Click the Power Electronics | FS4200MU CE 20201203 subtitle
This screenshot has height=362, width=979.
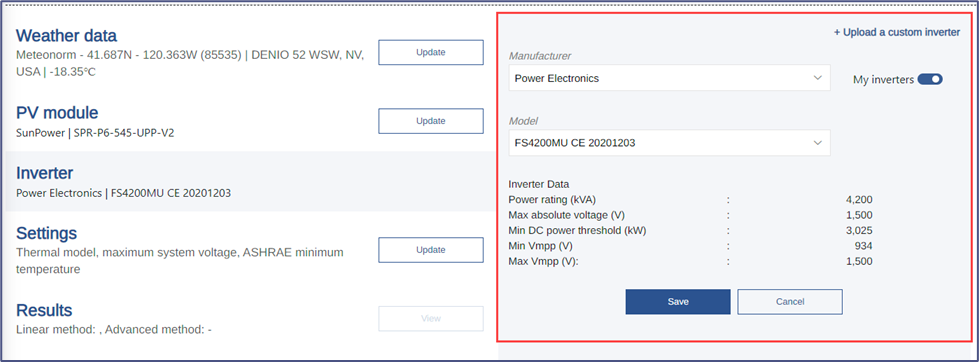(123, 193)
